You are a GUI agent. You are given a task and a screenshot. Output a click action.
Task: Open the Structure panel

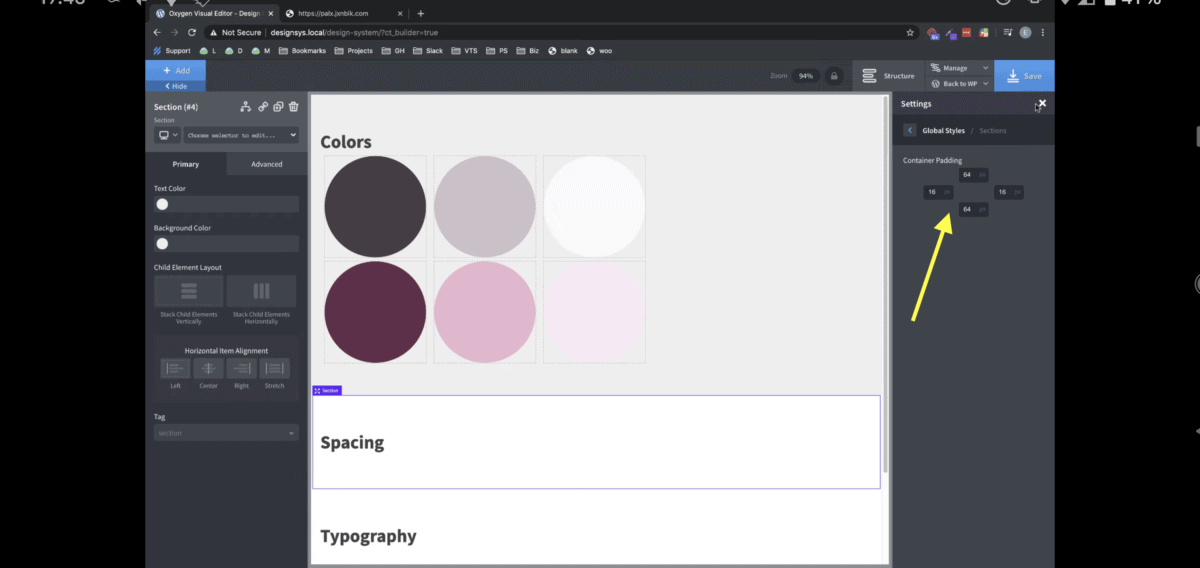(x=888, y=76)
